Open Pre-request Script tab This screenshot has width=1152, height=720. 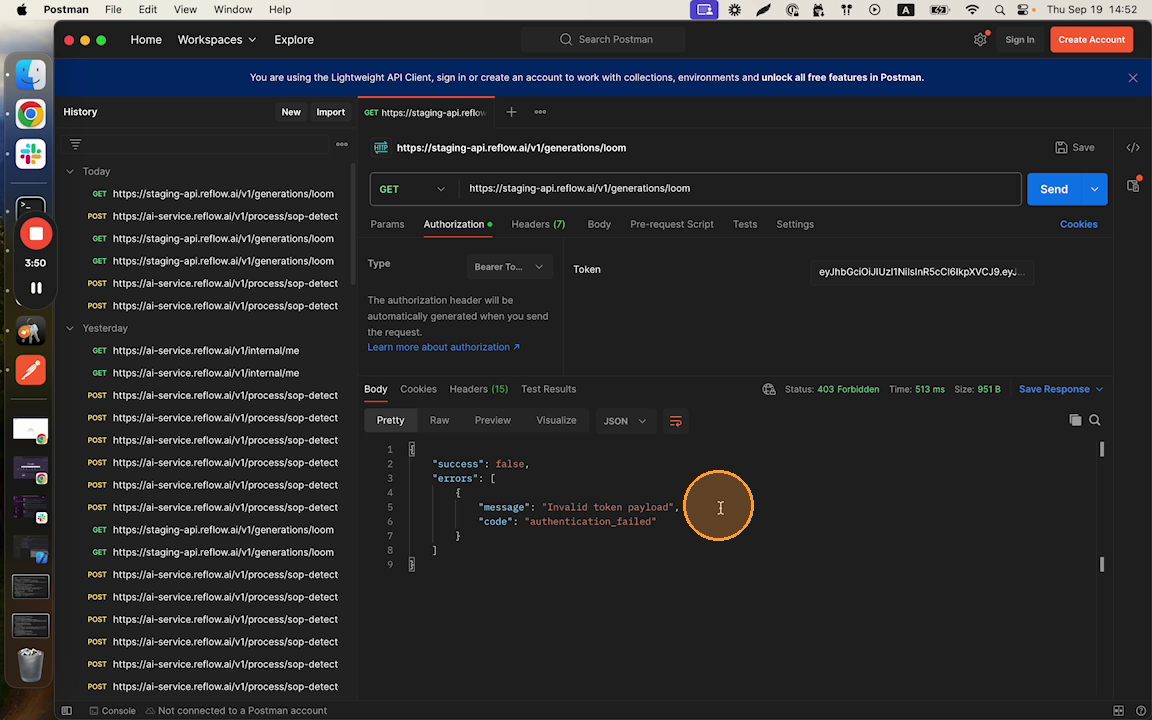point(672,224)
